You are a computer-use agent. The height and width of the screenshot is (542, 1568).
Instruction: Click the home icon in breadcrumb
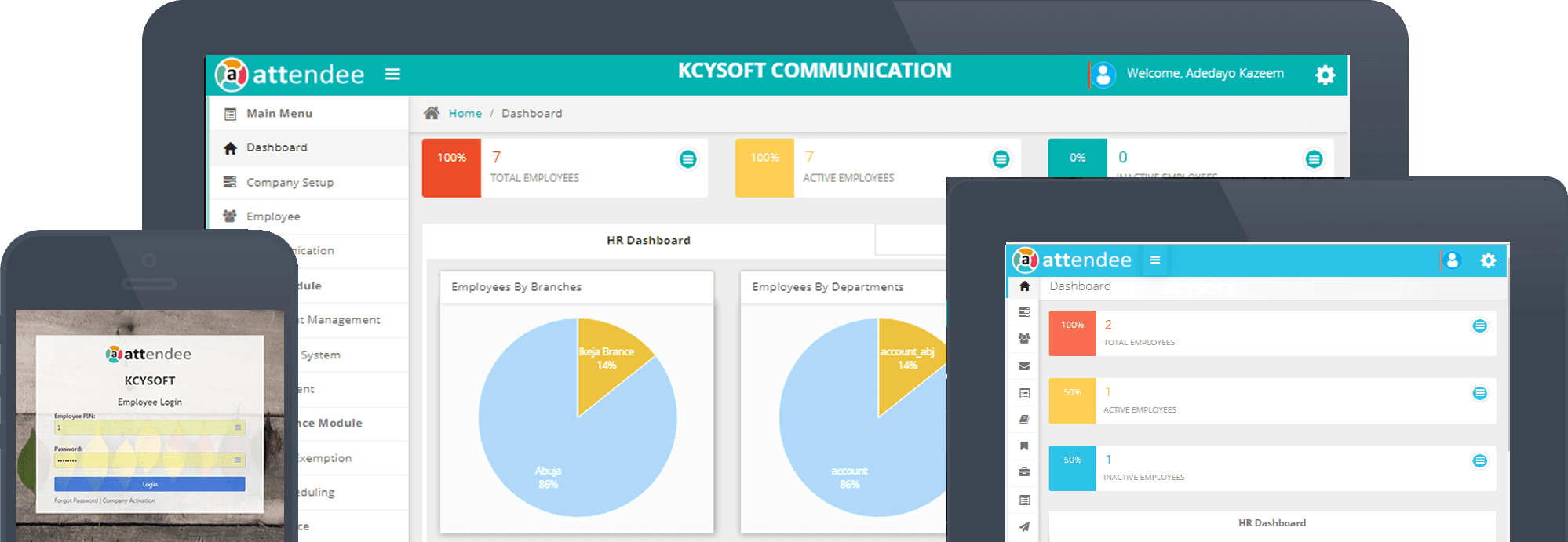tap(432, 113)
